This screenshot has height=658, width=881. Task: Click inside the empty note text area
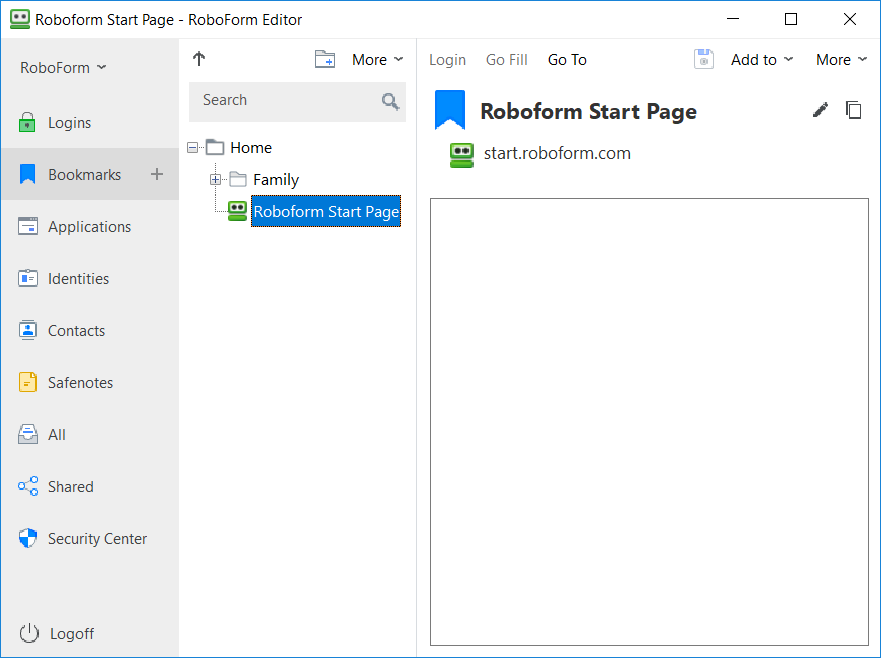tap(649, 421)
